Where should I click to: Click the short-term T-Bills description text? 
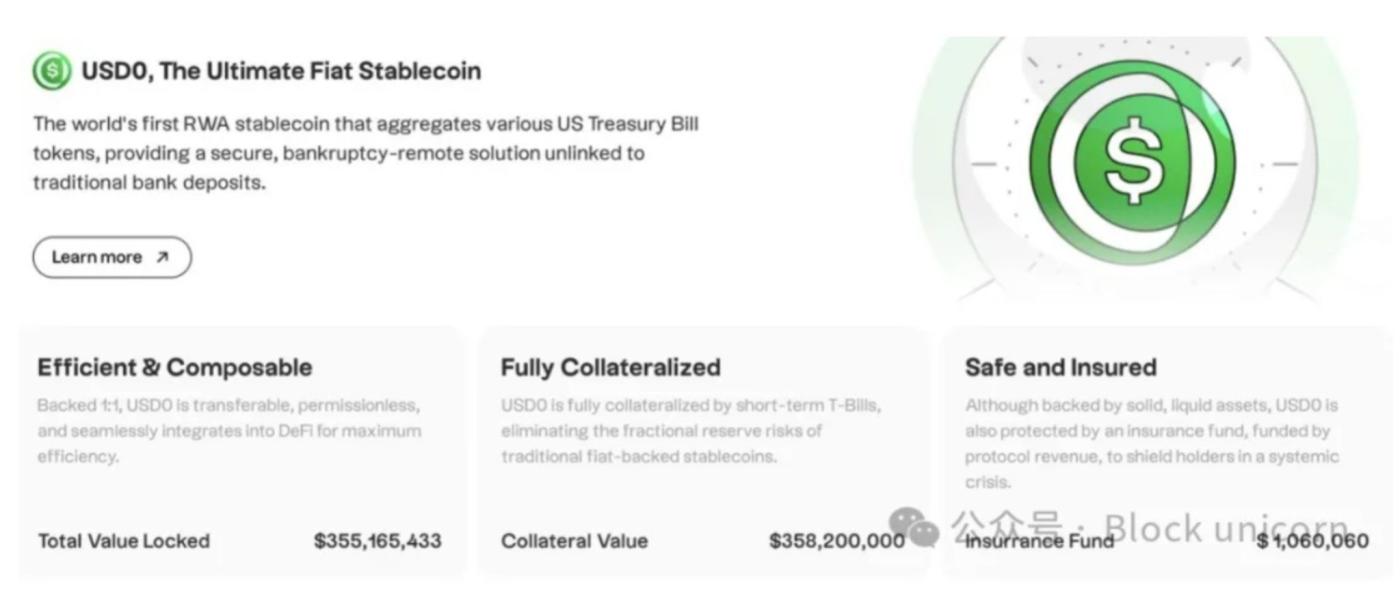pyautogui.click(x=691, y=431)
